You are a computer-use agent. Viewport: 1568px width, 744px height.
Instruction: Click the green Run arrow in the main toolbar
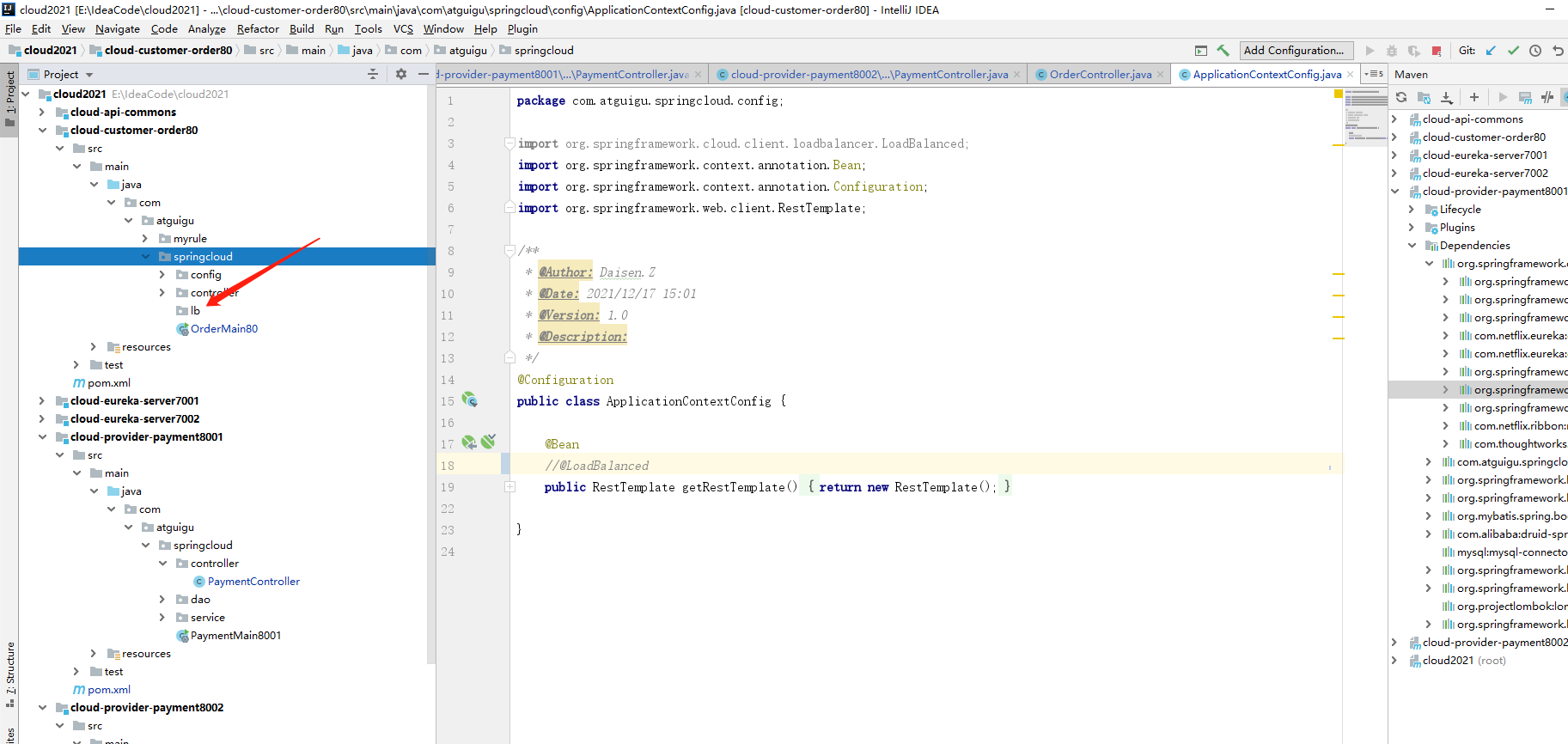(1370, 51)
